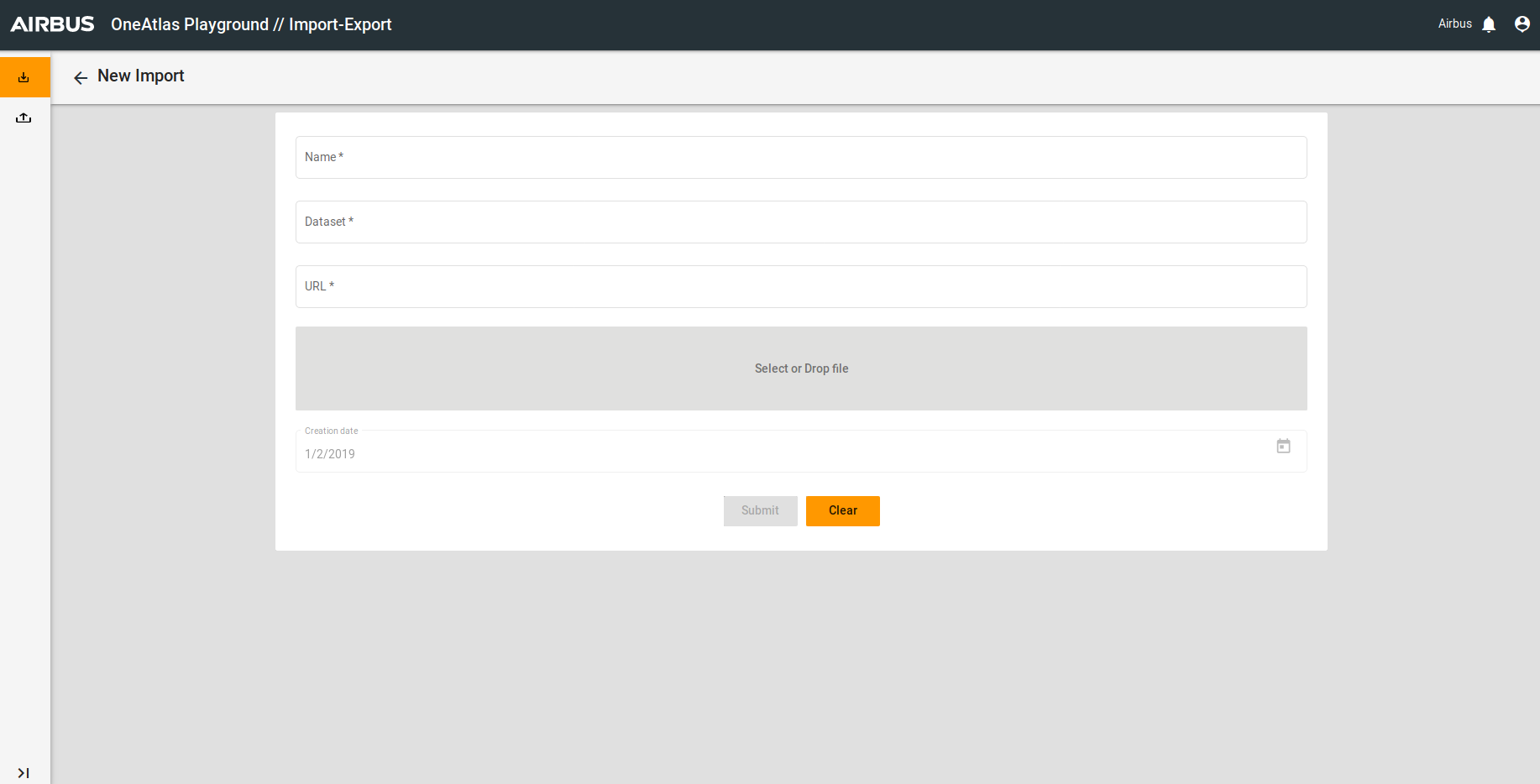Viewport: 1540px width, 784px height.
Task: Click the Select or Drop file area
Action: click(x=801, y=368)
